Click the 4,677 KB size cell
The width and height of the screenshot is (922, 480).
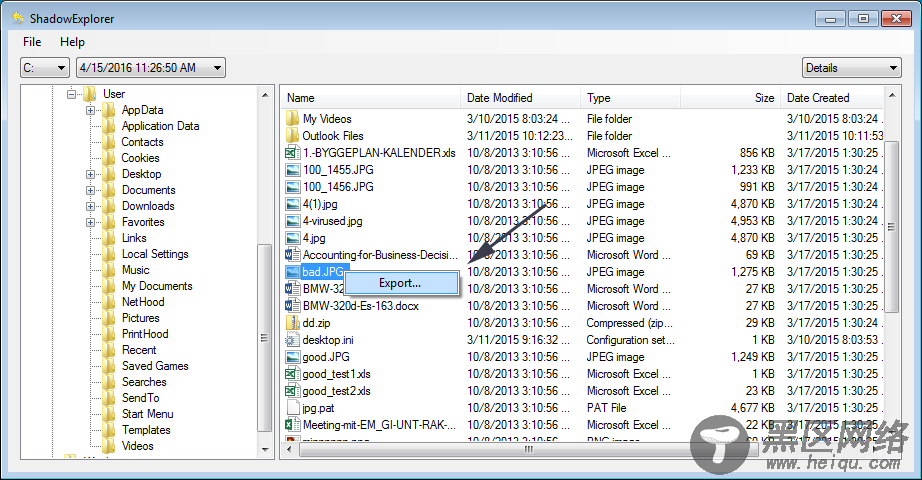tap(753, 408)
